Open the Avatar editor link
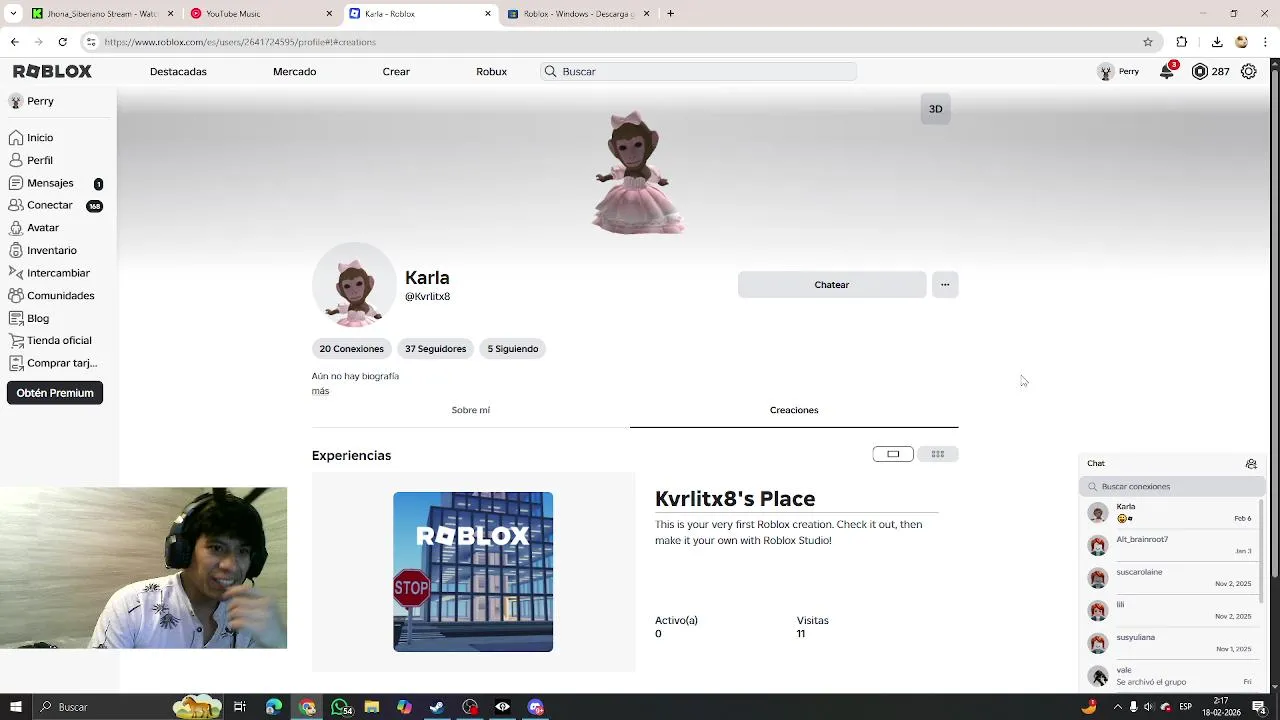 point(34,228)
